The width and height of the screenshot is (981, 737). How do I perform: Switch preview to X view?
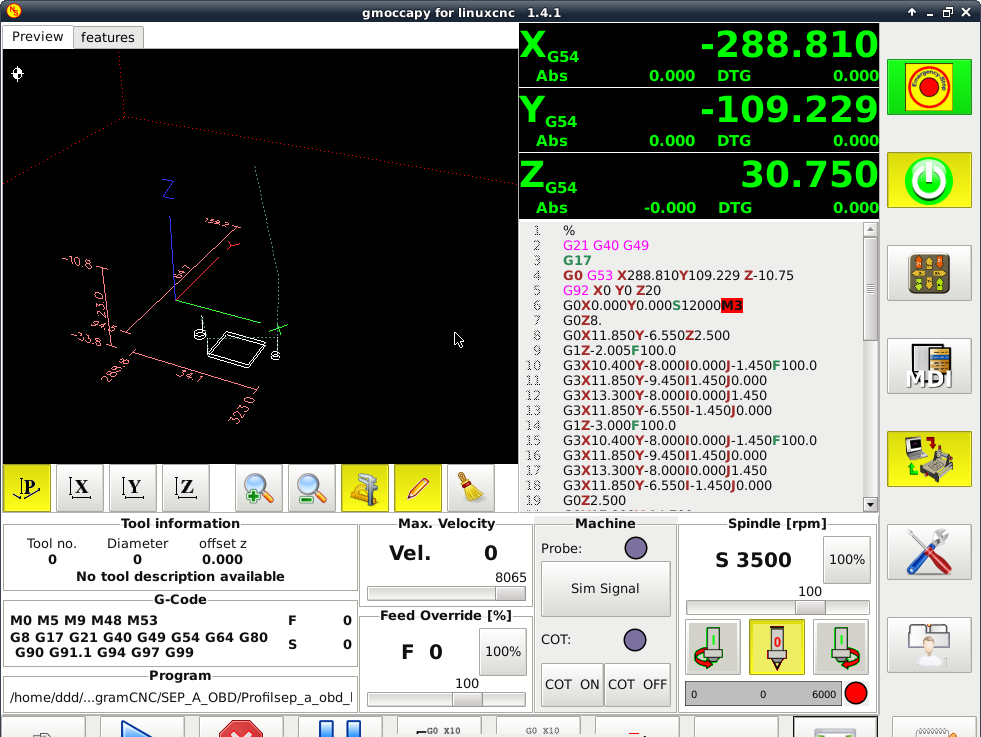pyautogui.click(x=80, y=488)
